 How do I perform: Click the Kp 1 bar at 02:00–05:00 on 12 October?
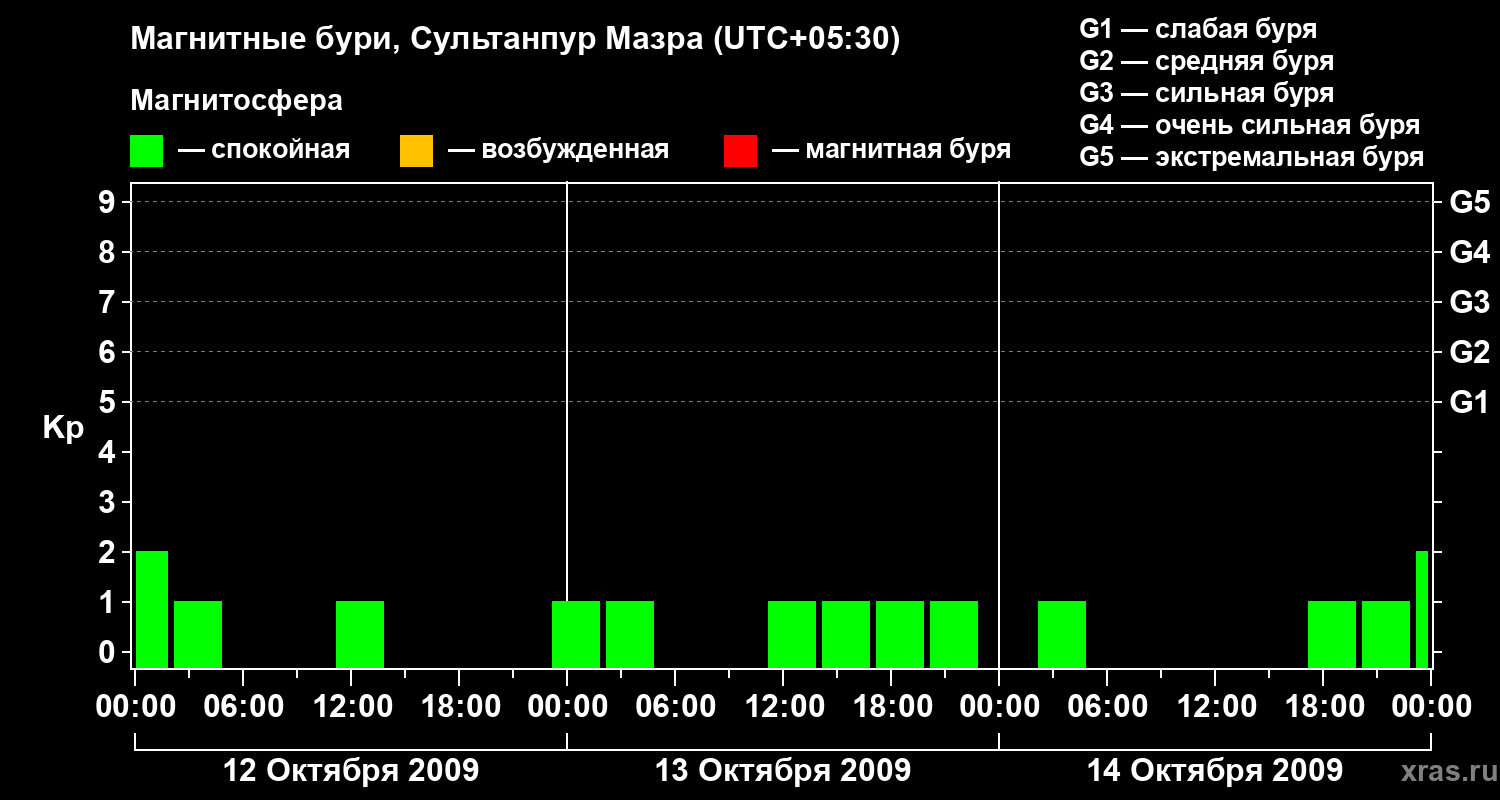[x=198, y=634]
